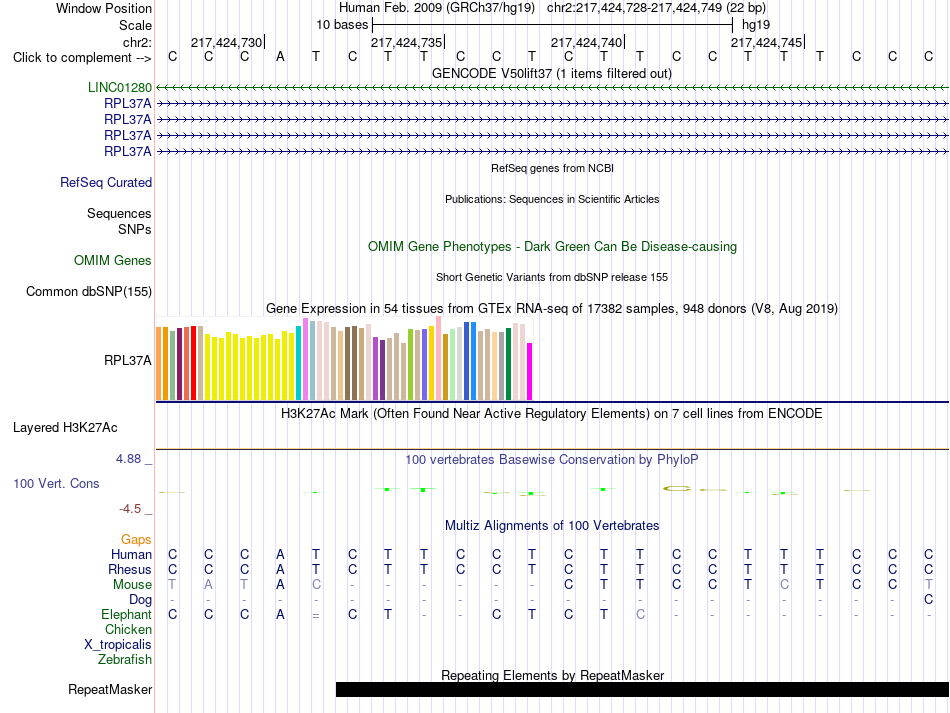Click the OMIM Gene Phenotypes track title
Viewport: 950px width, 713px height.
[x=553, y=247]
